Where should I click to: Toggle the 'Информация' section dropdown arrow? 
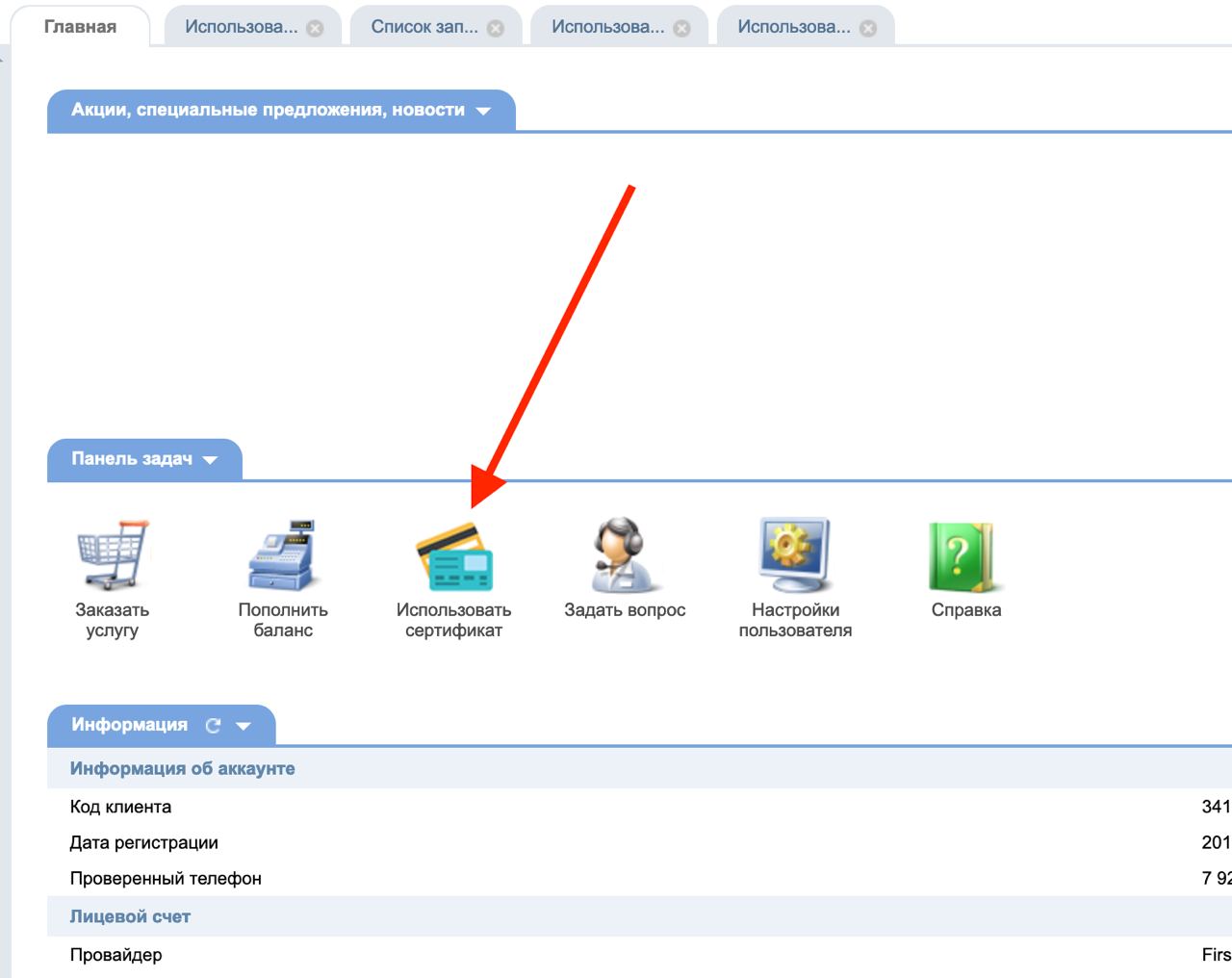pos(244,726)
